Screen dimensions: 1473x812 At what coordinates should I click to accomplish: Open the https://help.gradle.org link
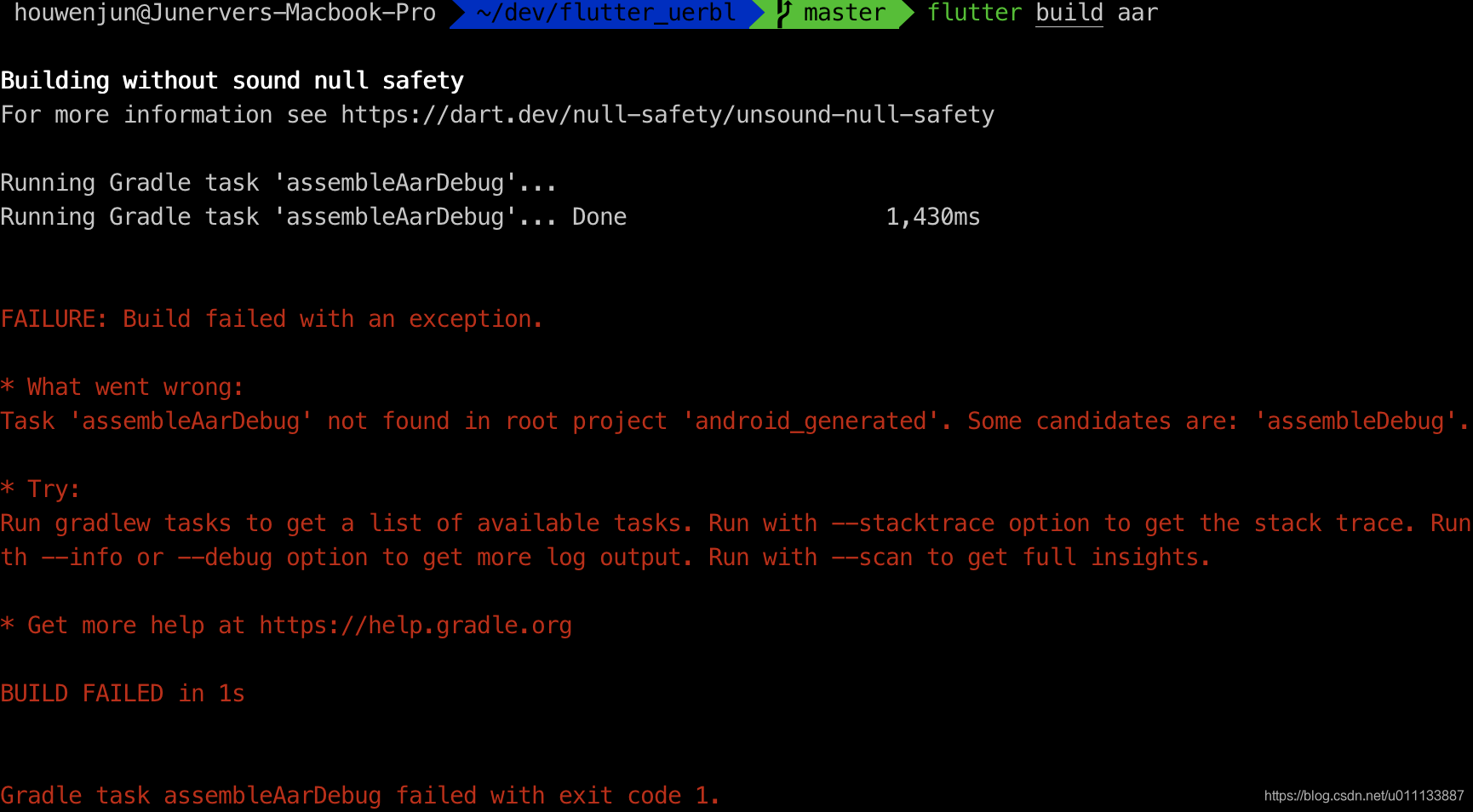[416, 626]
